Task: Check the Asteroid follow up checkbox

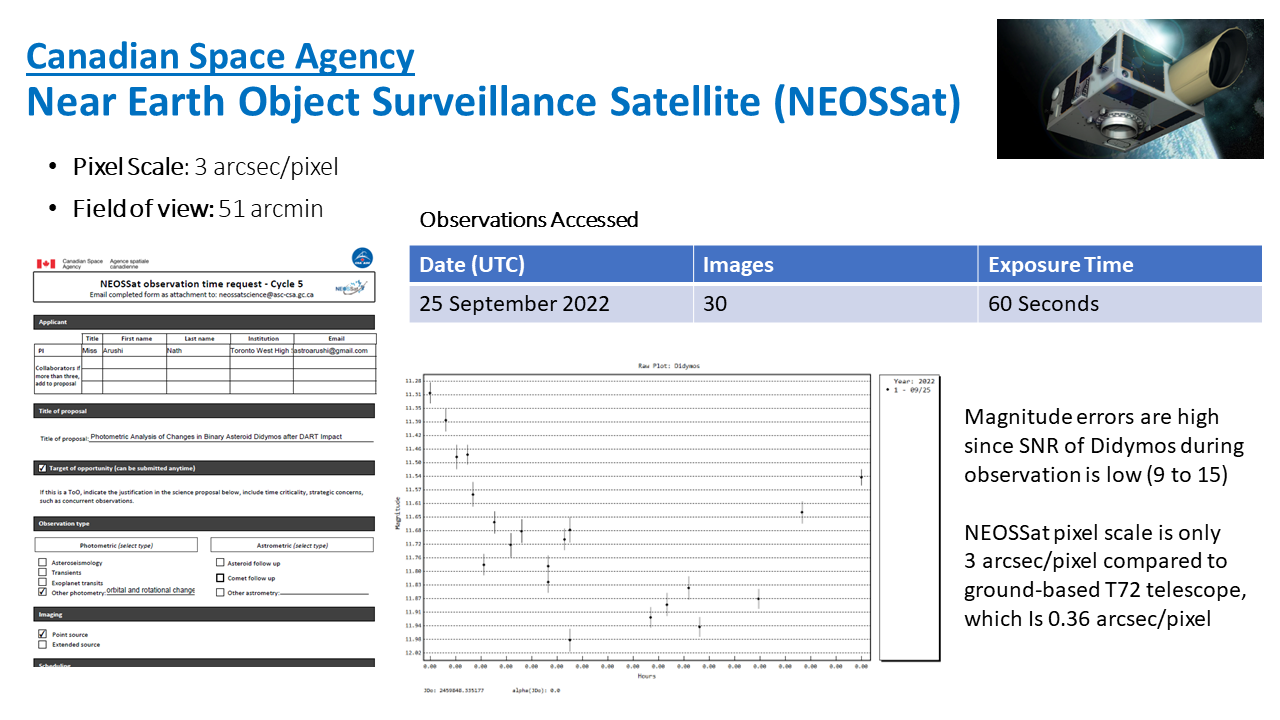Action: [x=220, y=563]
